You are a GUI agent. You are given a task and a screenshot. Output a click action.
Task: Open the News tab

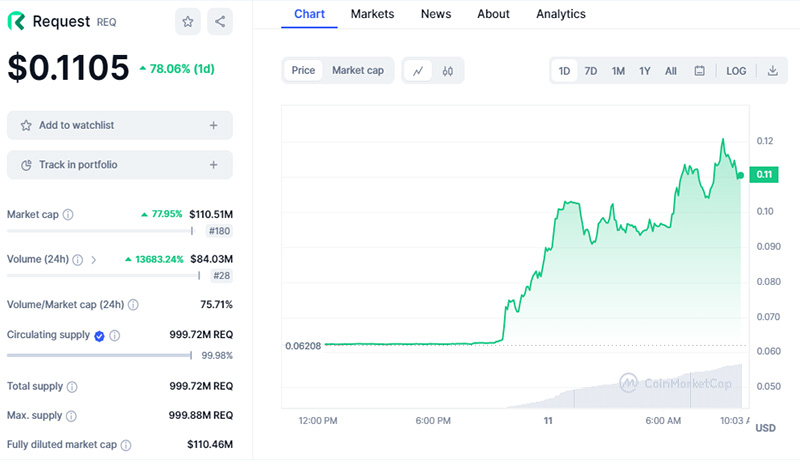coord(436,14)
